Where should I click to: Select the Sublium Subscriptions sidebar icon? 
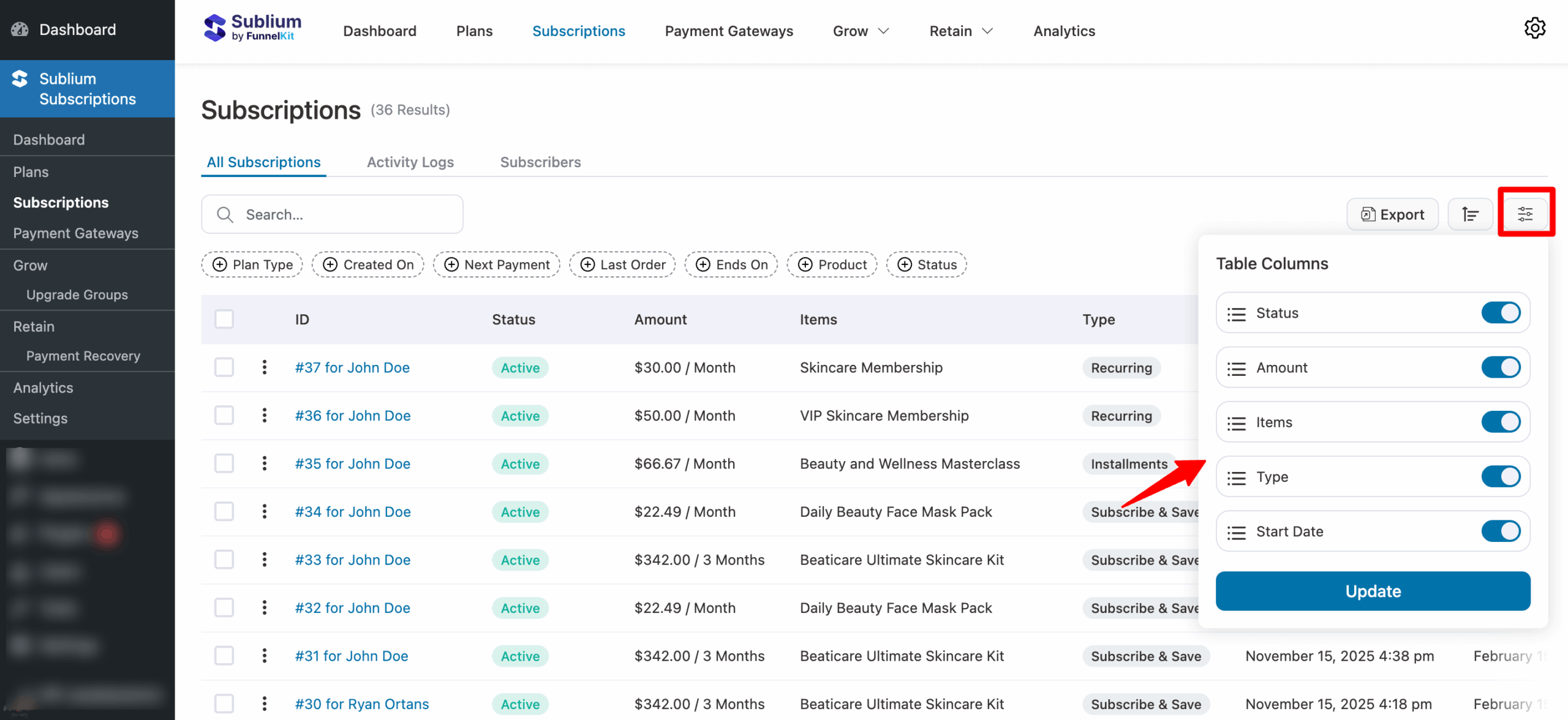(x=19, y=78)
